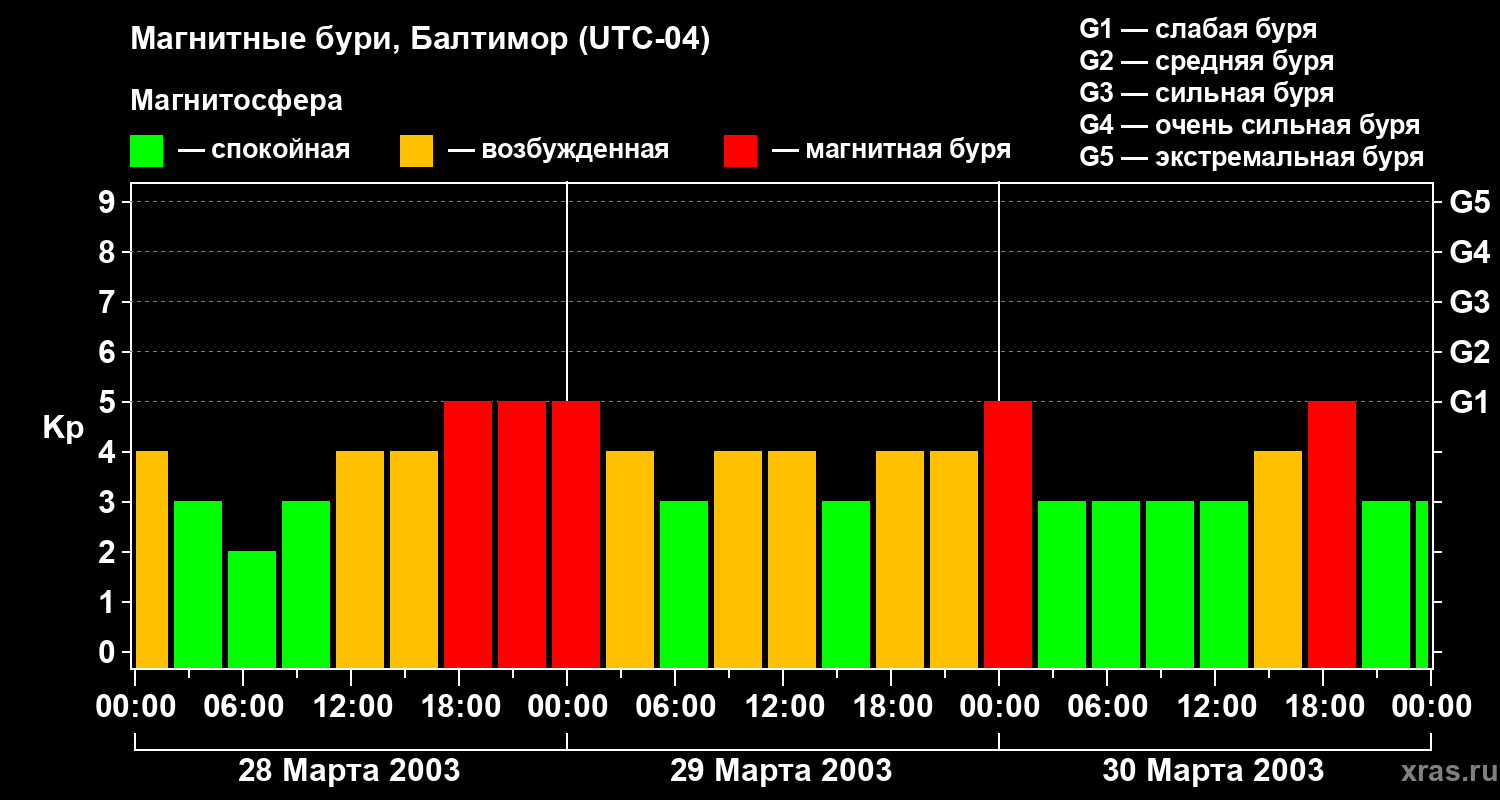Select the red bar at 18:00 on 30 Марта
Viewport: 1500px width, 800px height.
point(1332,534)
